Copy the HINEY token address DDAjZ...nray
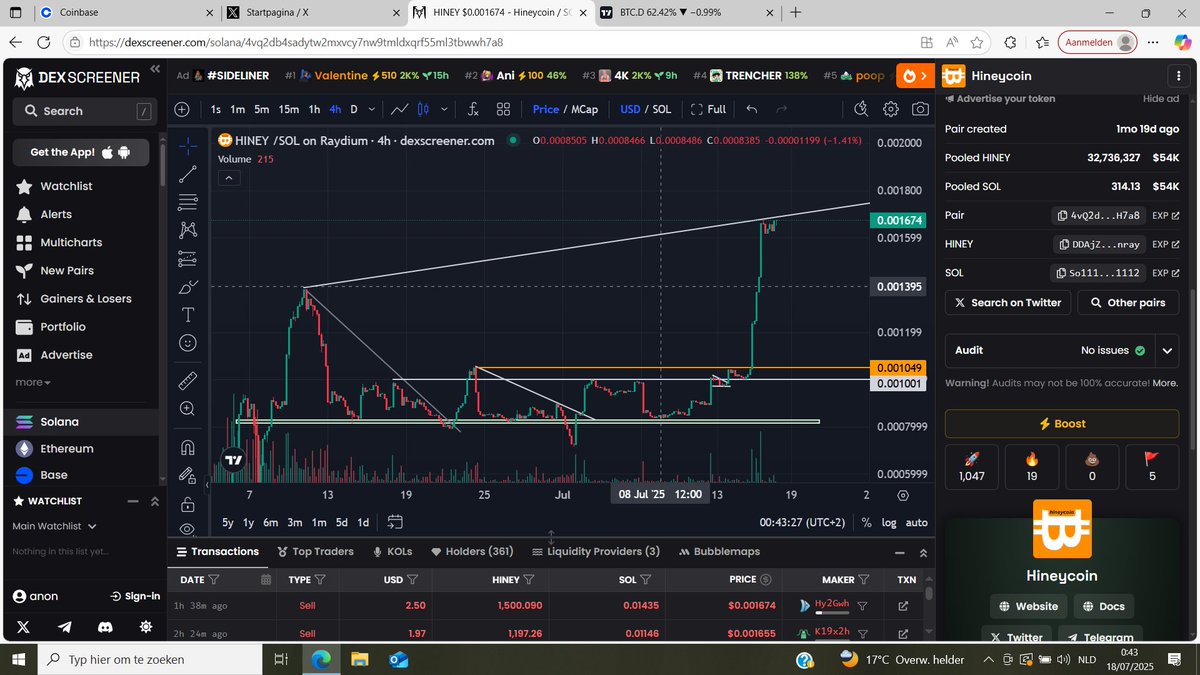 pyautogui.click(x=1100, y=244)
